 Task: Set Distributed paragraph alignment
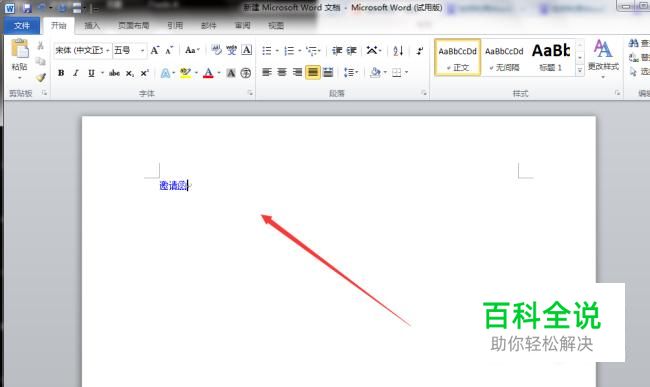328,73
